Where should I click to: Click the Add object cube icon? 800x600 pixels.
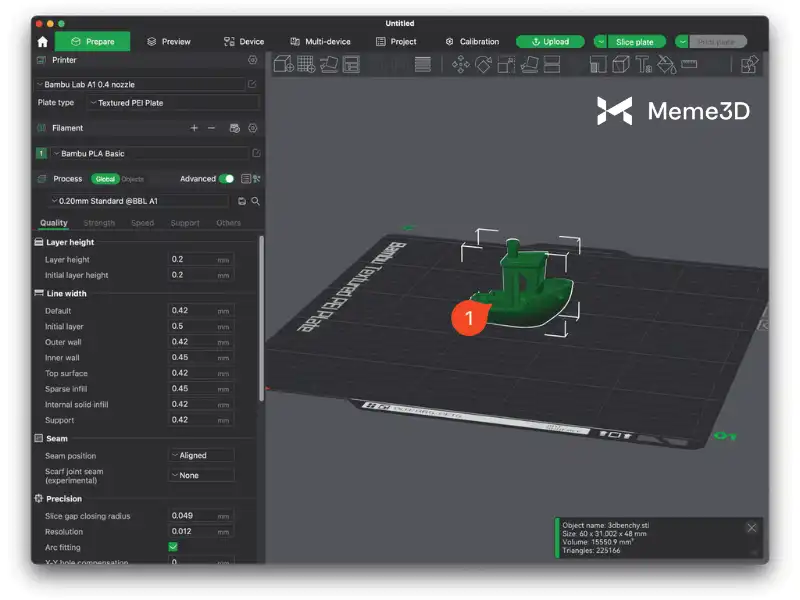click(x=283, y=65)
